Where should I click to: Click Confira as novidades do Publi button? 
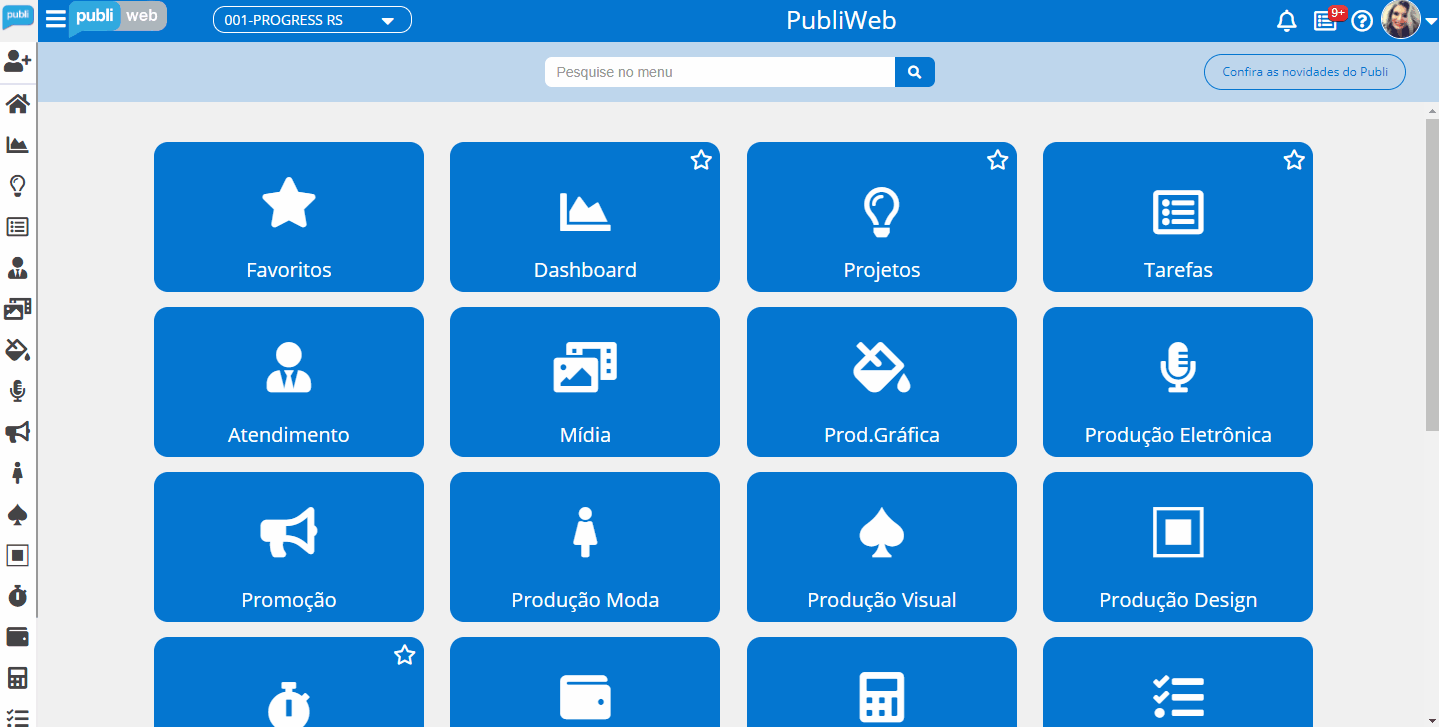tap(1304, 72)
